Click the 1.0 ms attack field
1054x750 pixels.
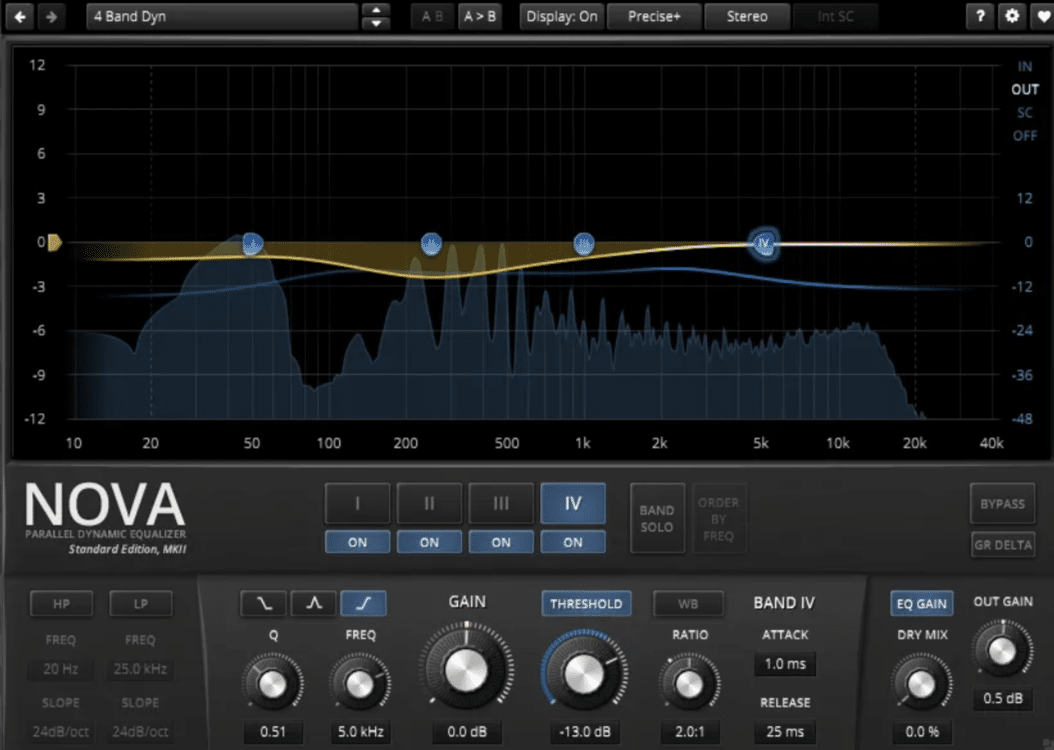784,664
